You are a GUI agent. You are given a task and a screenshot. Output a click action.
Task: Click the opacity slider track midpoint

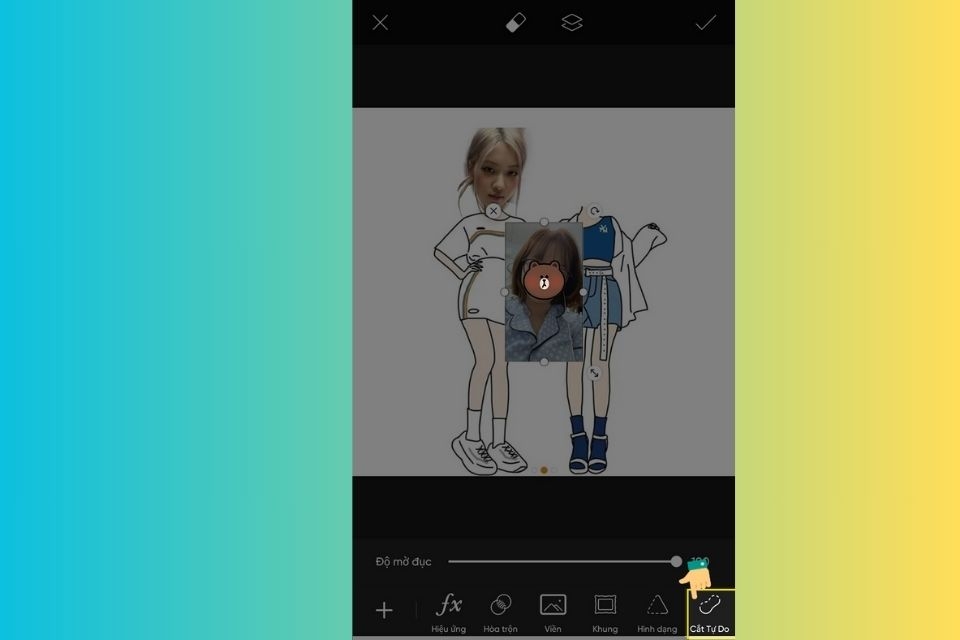[x=562, y=561]
